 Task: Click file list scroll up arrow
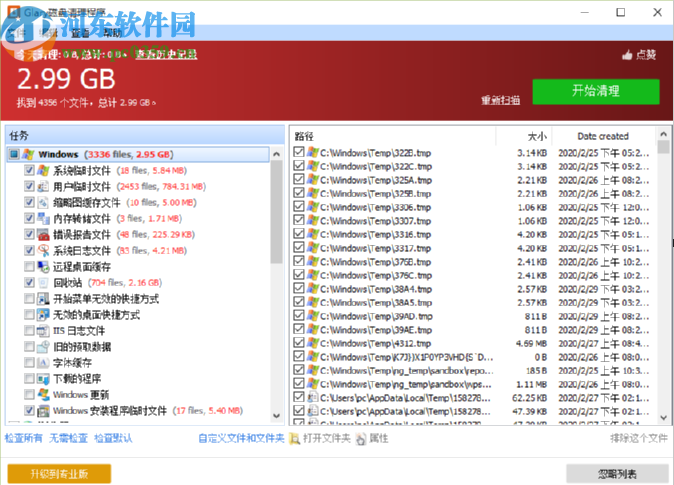(x=663, y=134)
